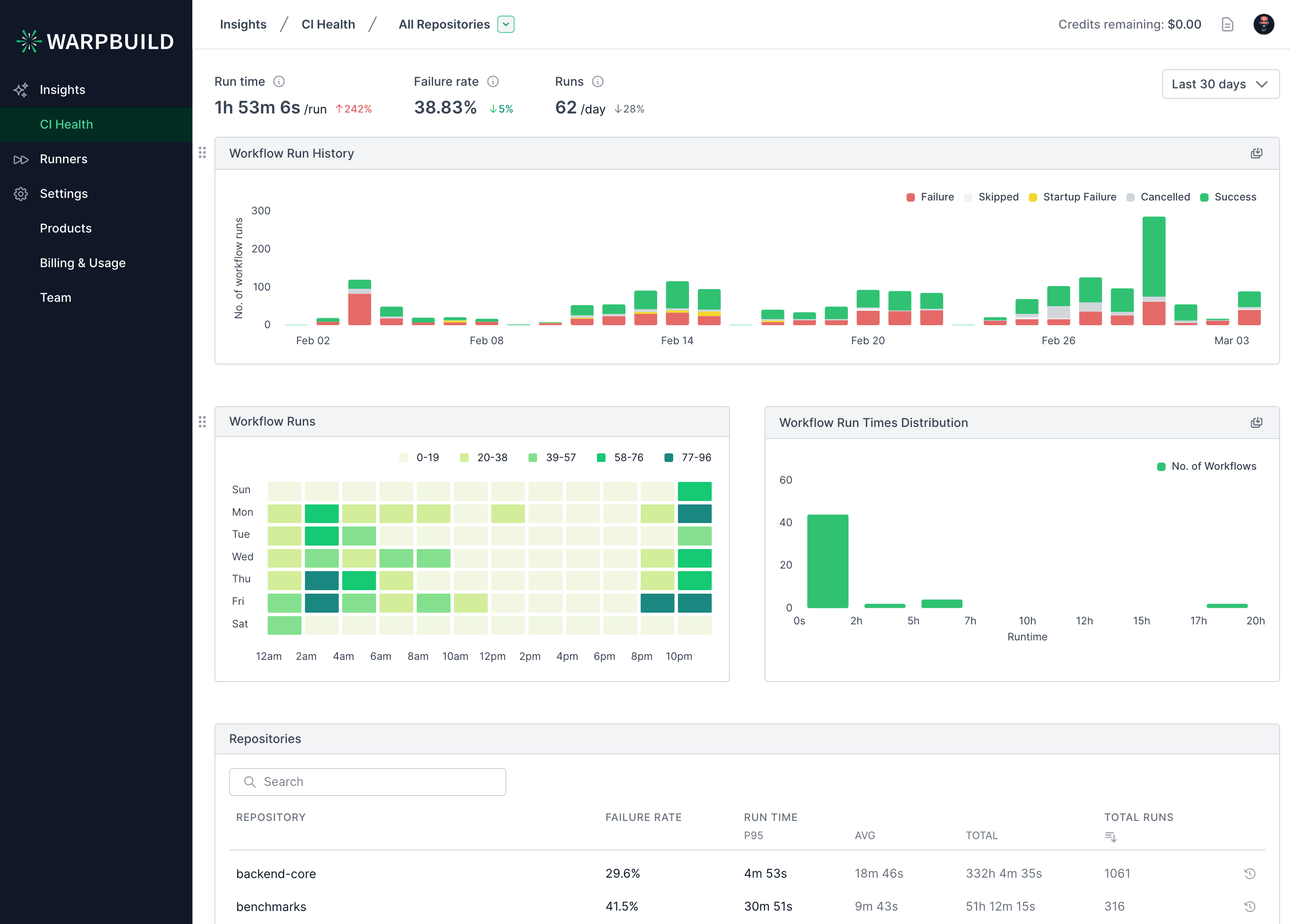Open the documentation page icon in the top bar

1228,24
